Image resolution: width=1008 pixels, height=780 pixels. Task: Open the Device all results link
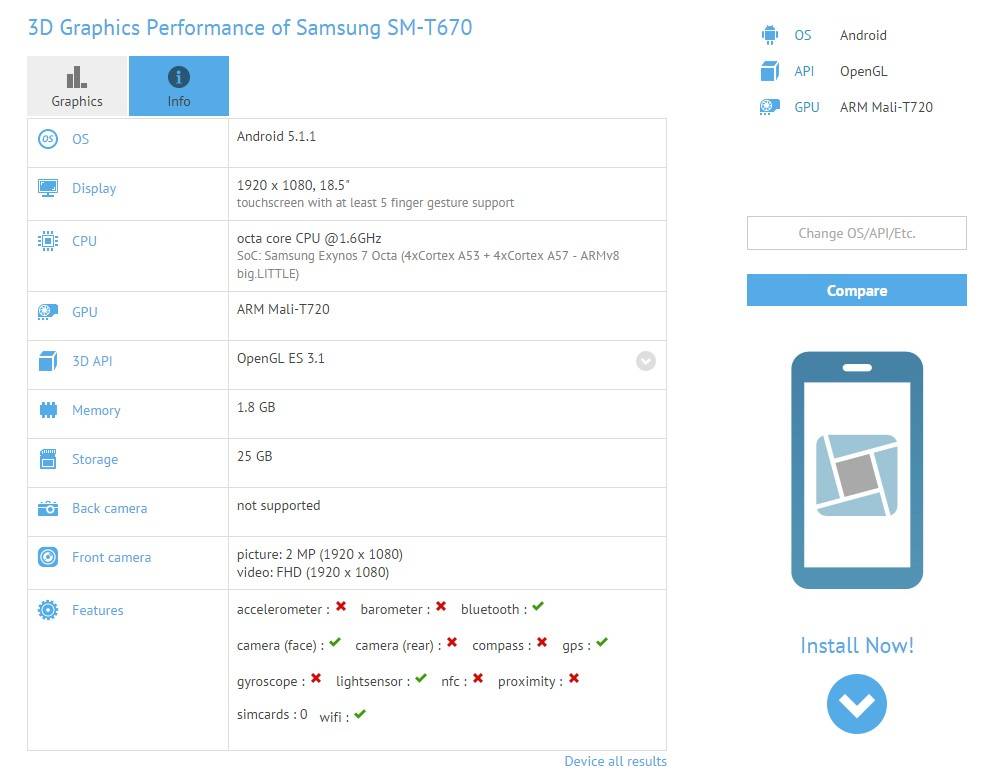coord(615,761)
